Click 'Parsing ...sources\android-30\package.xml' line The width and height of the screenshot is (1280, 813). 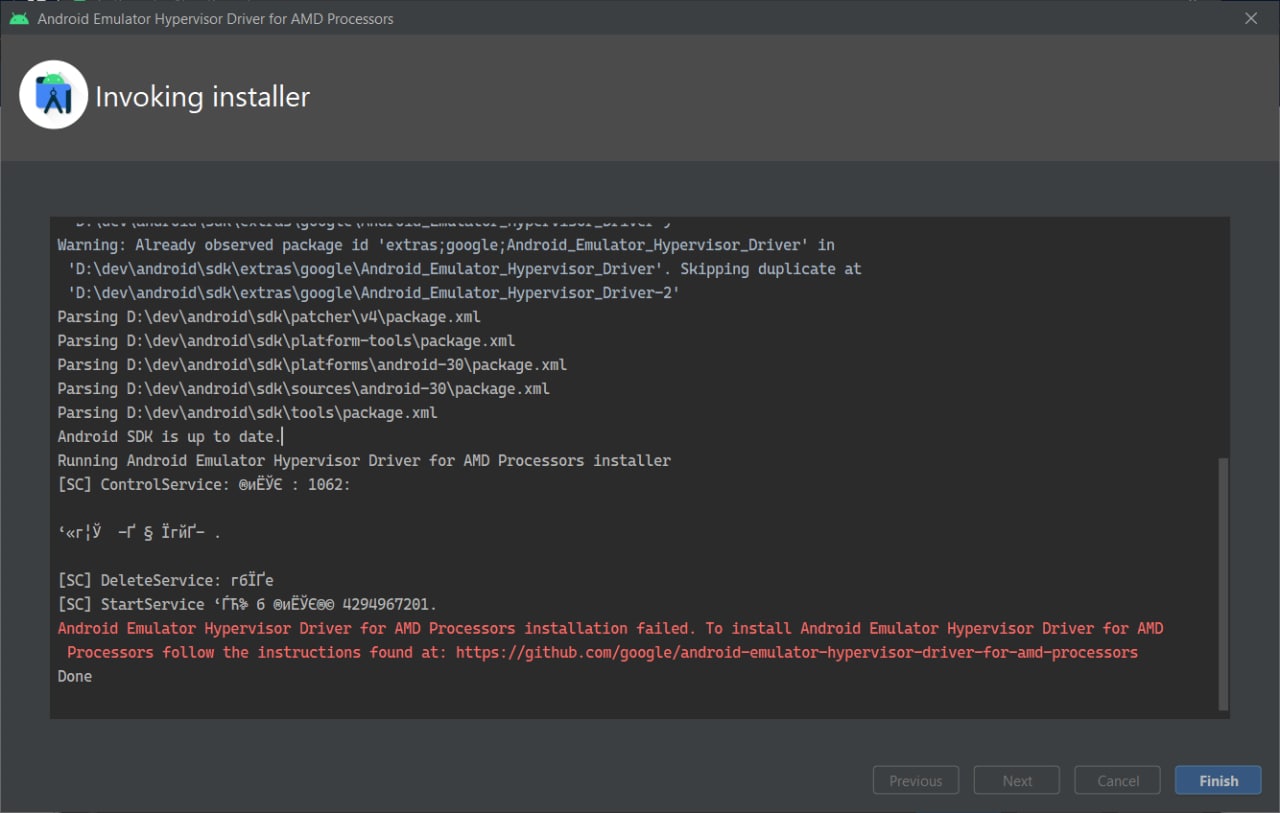click(x=303, y=388)
